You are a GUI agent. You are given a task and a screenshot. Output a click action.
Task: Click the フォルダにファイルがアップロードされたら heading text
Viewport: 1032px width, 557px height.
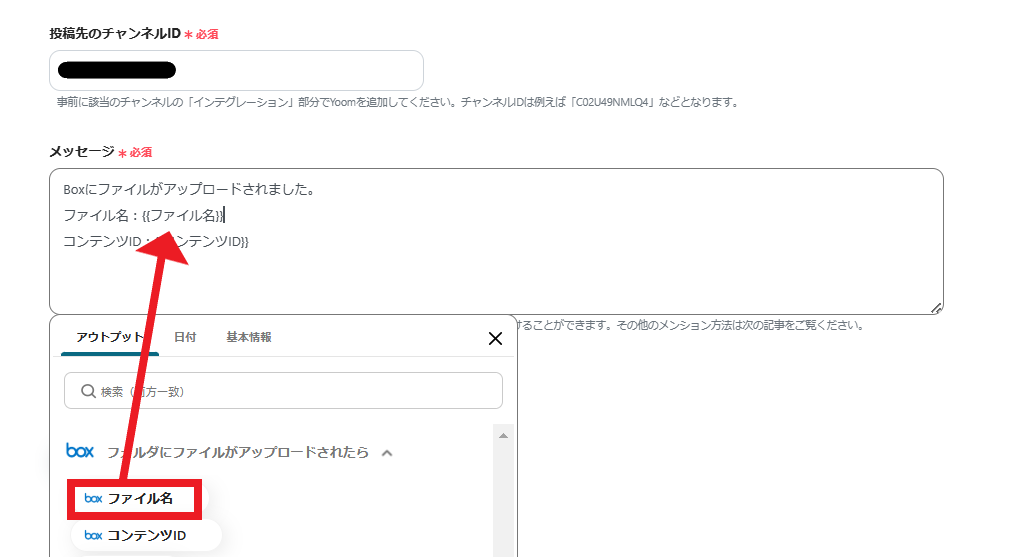tap(238, 452)
